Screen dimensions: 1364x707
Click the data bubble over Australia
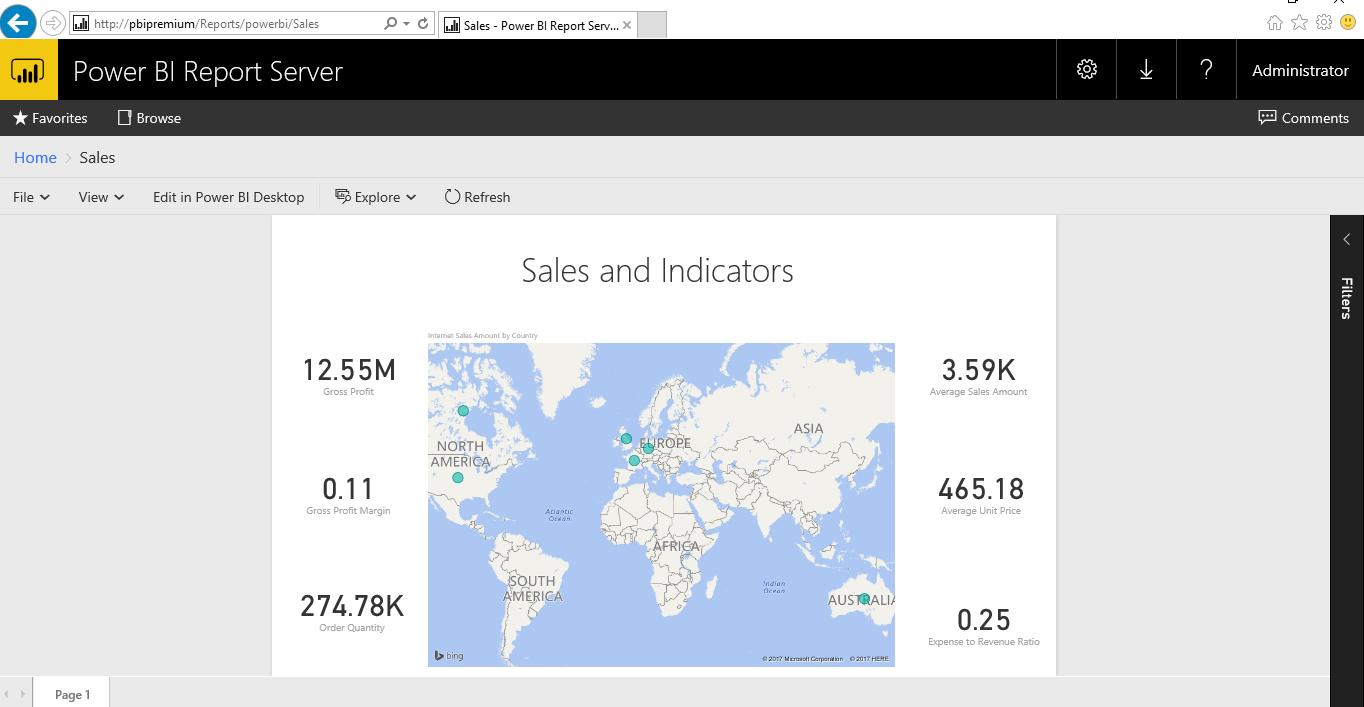(x=863, y=598)
